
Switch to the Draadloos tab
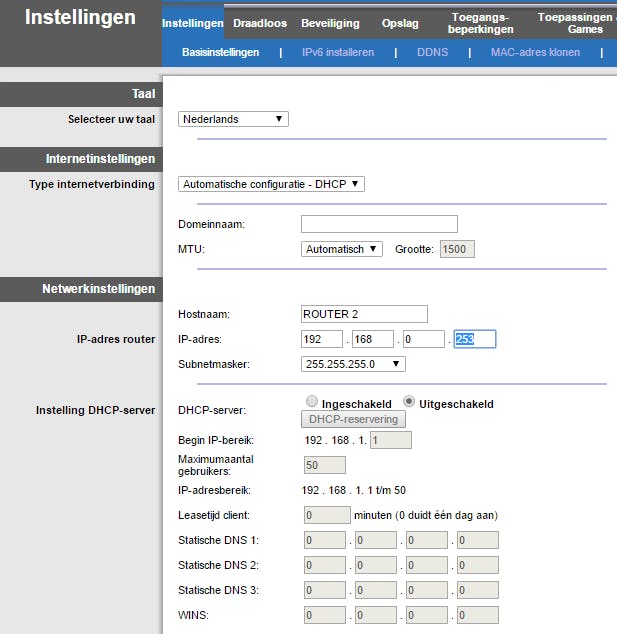point(261,23)
